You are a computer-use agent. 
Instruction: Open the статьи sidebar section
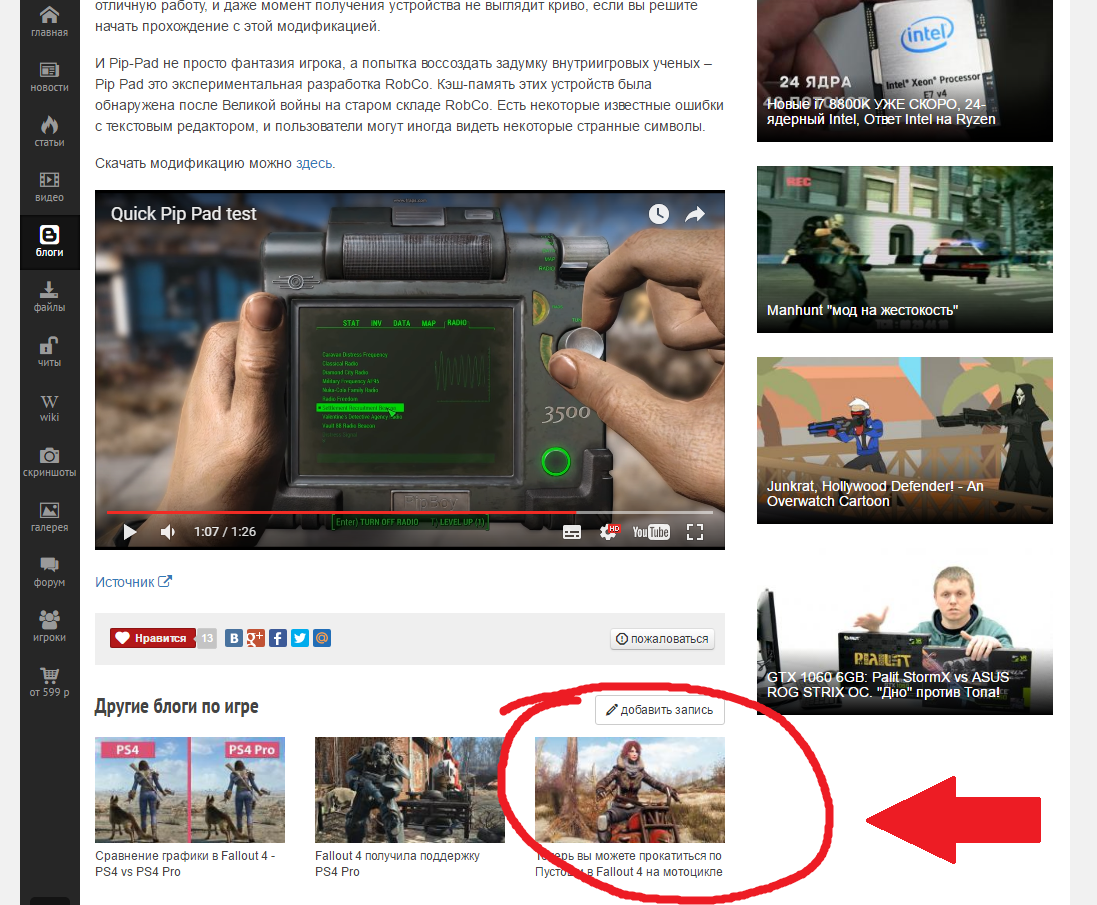(x=50, y=131)
